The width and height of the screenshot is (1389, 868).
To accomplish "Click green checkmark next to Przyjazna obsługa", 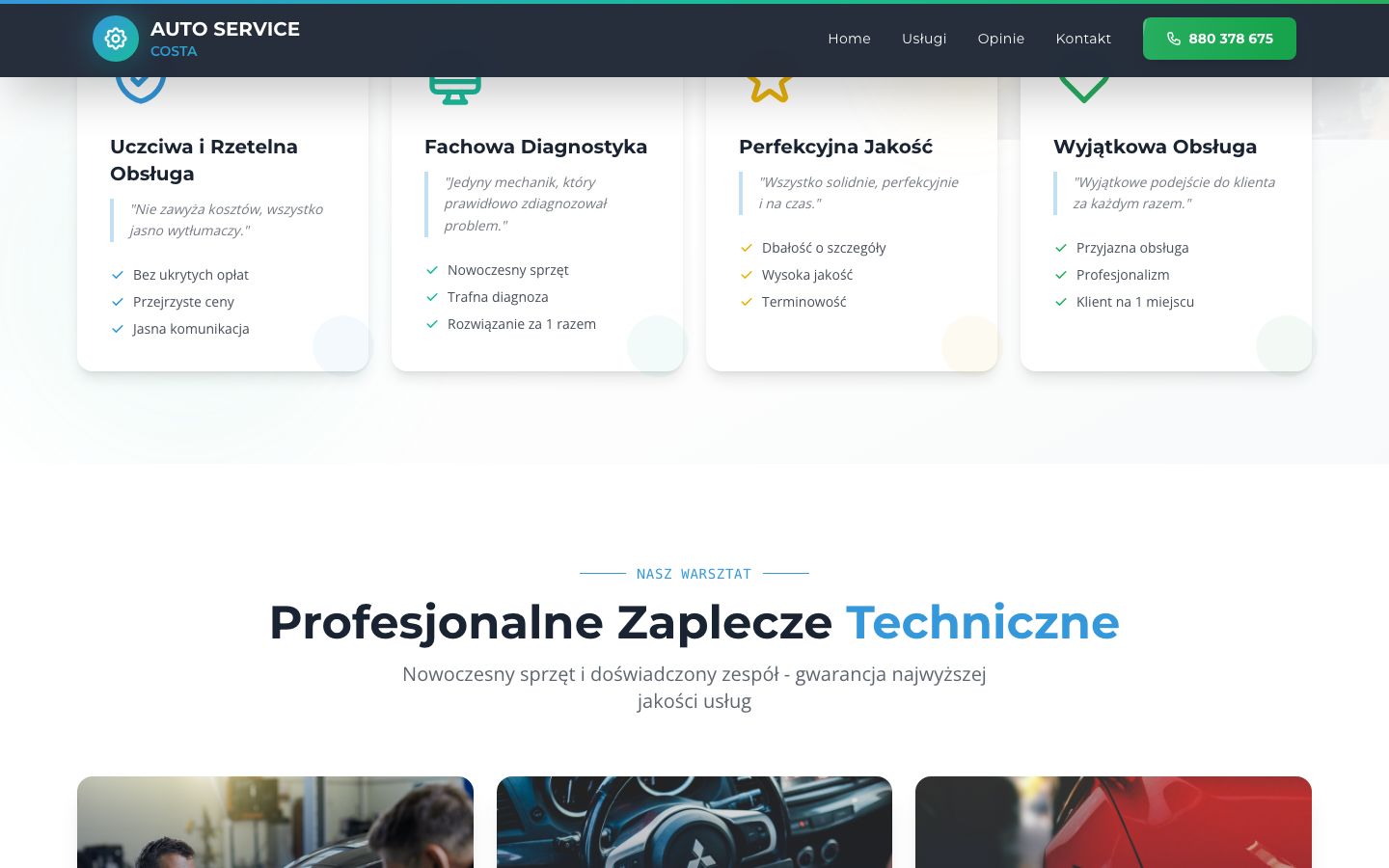I will (x=1061, y=248).
